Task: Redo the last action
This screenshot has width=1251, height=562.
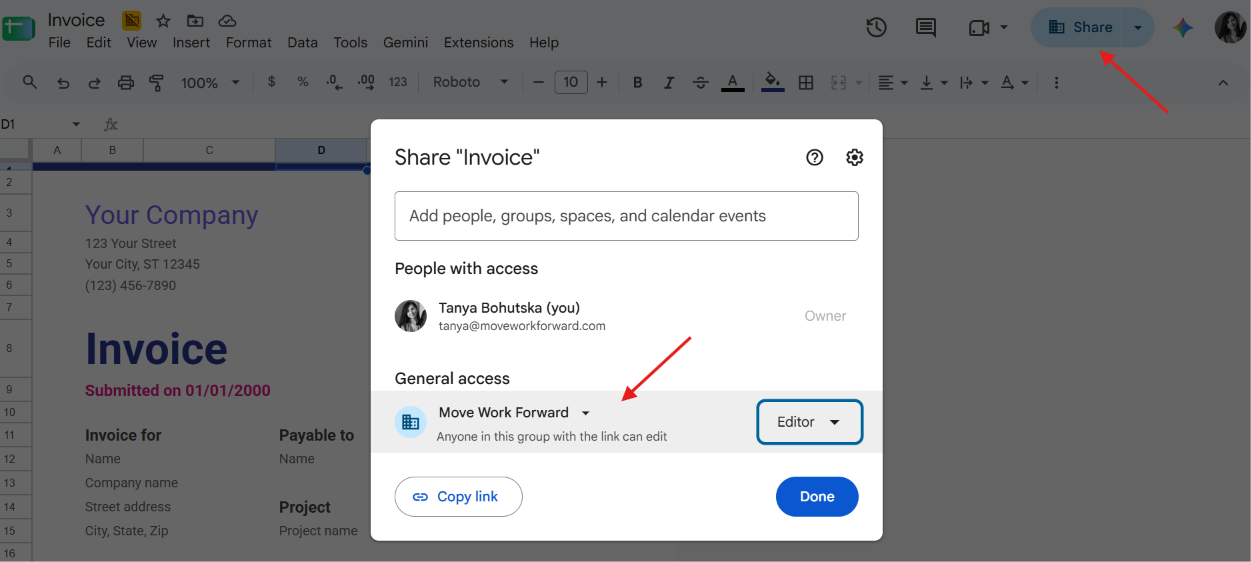Action: point(94,83)
